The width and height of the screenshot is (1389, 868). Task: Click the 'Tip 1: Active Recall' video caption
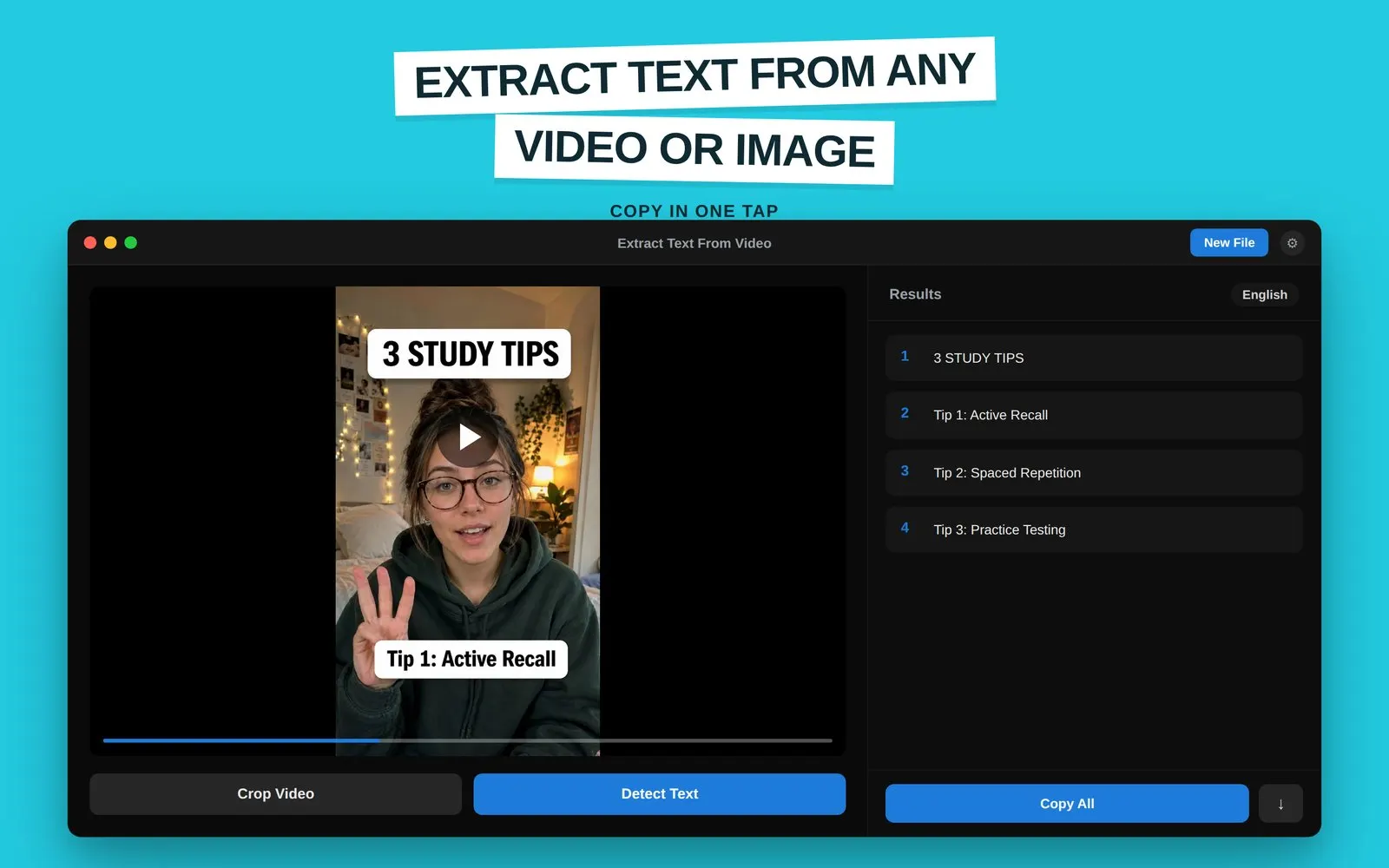point(471,660)
